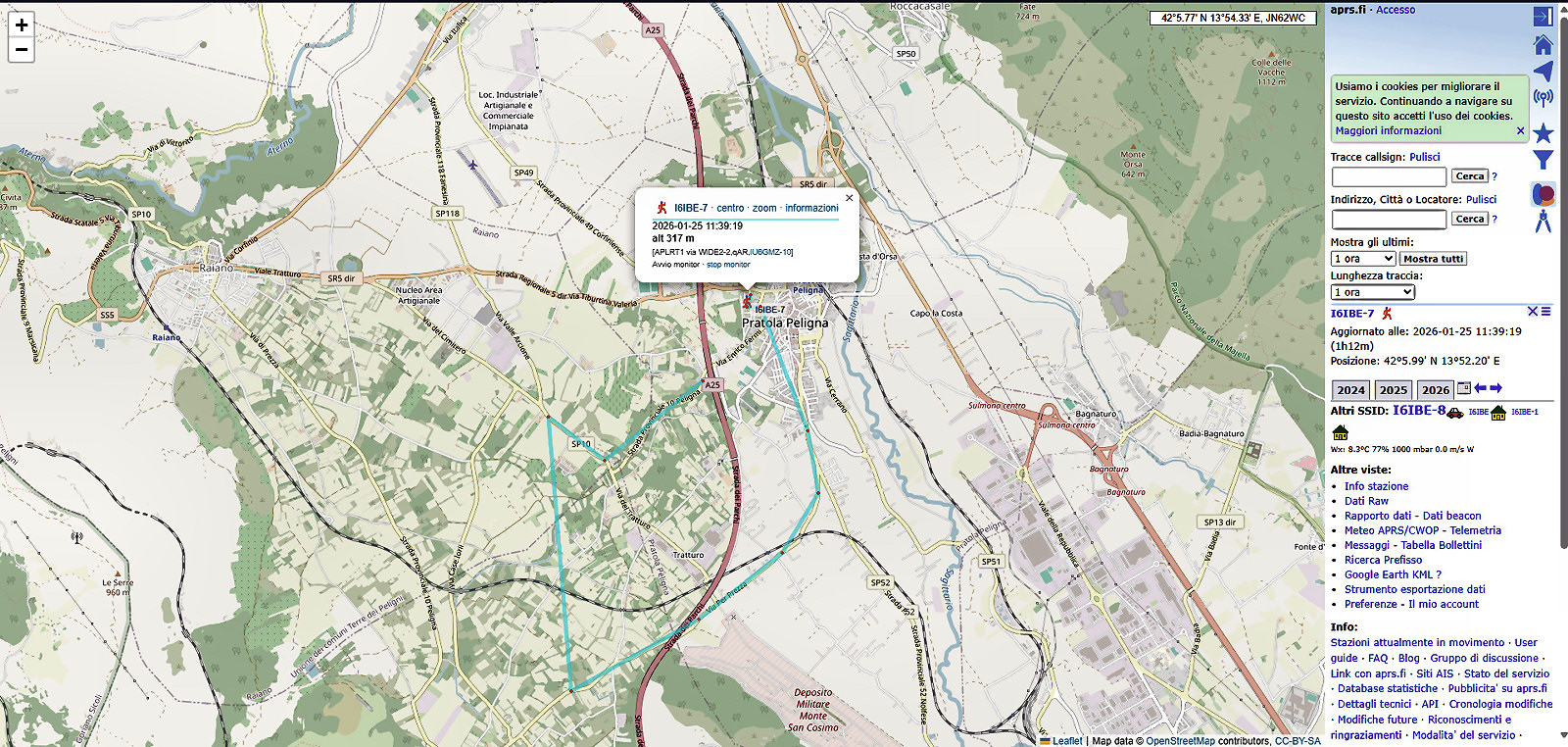
Task: Select the 2024 year tab
Action: (x=1350, y=390)
